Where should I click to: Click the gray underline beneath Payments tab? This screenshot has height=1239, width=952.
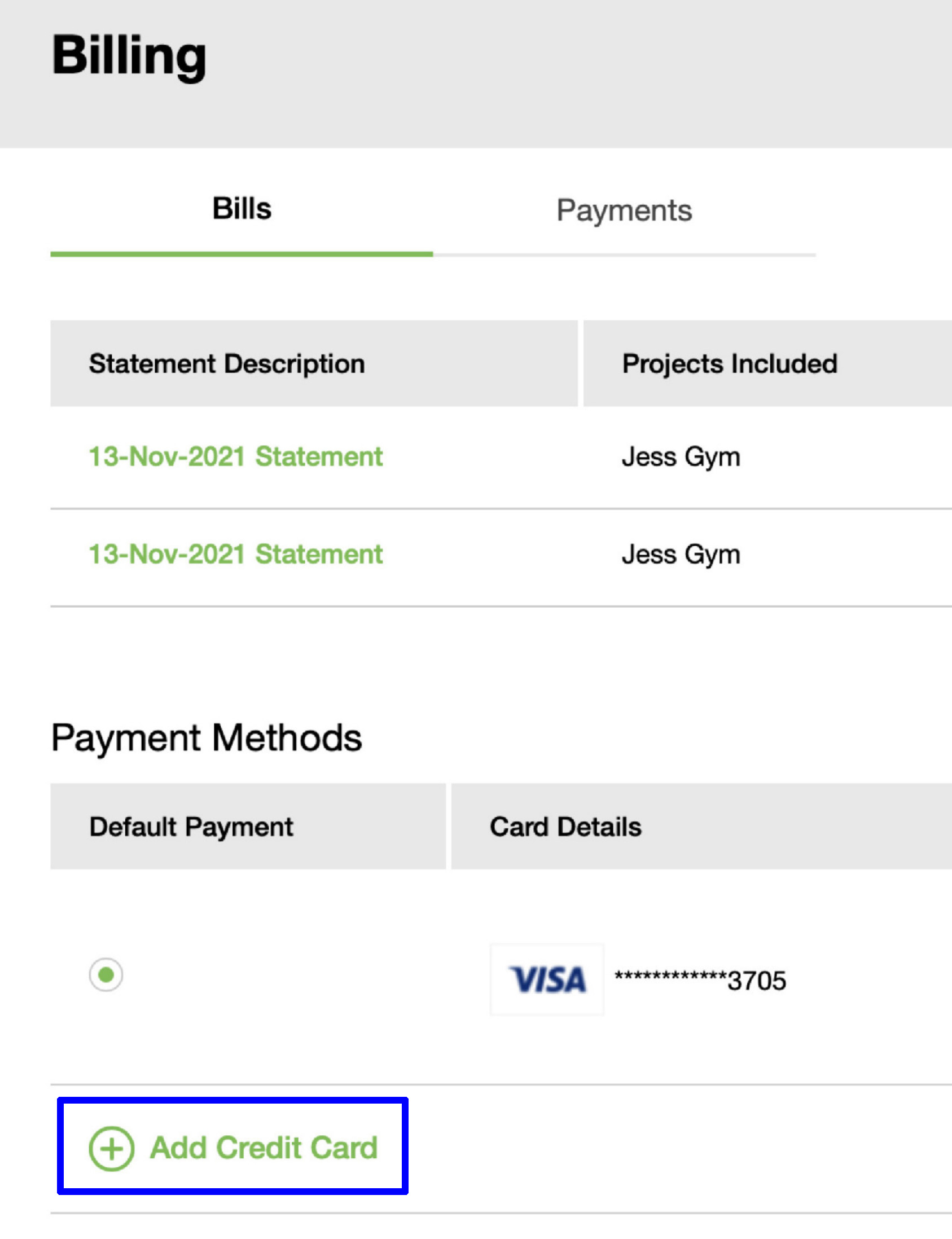coord(624,255)
